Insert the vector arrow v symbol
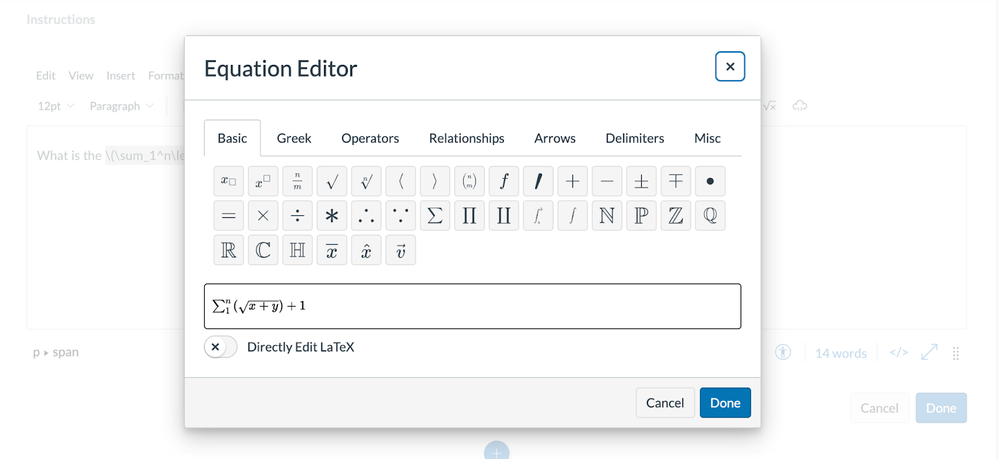The image size is (999, 459). click(400, 250)
